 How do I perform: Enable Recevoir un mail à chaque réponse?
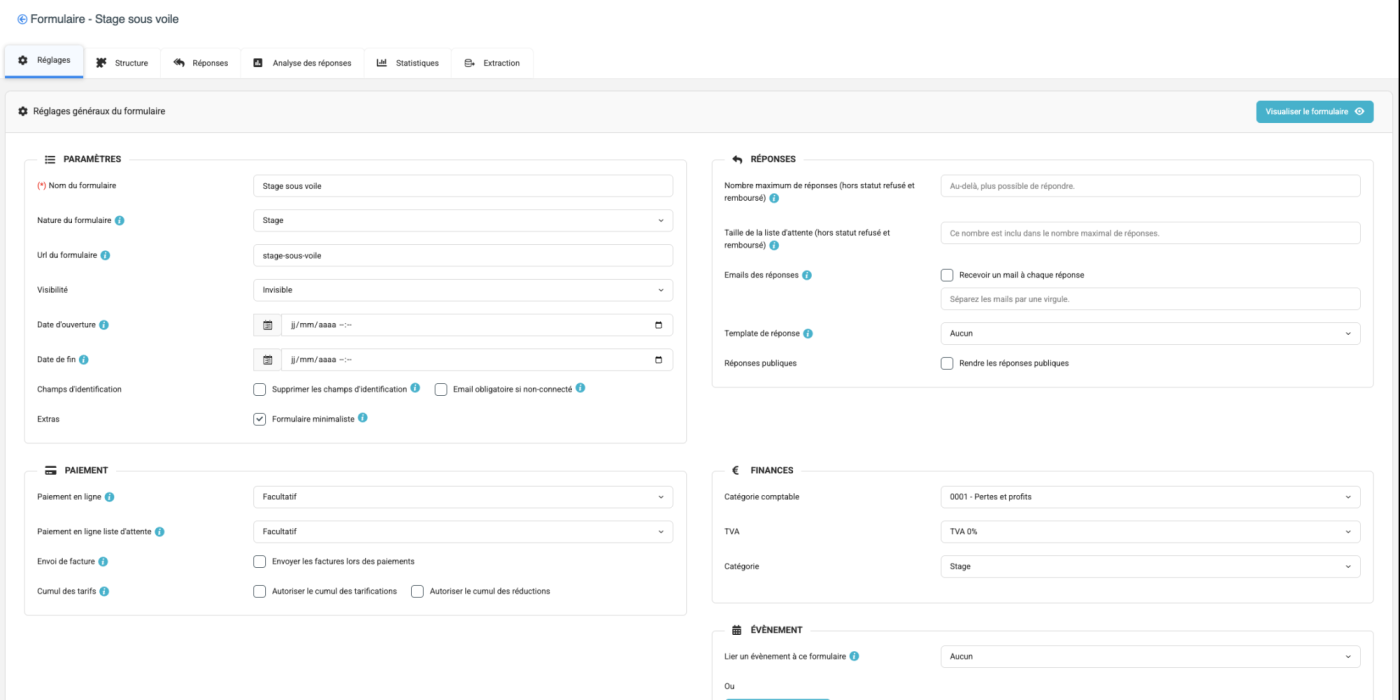pos(947,275)
